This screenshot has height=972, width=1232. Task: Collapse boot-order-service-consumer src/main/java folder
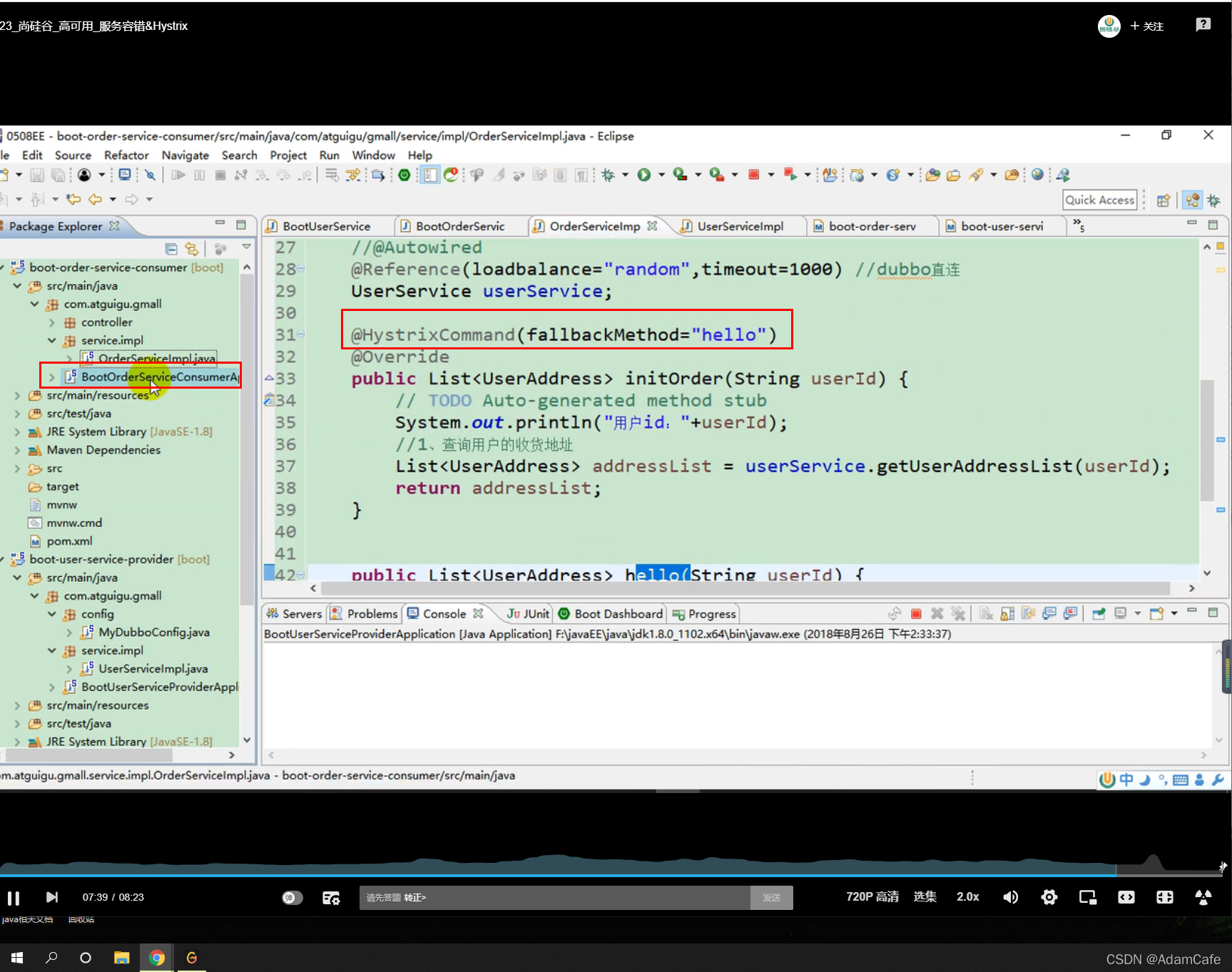tap(18, 285)
